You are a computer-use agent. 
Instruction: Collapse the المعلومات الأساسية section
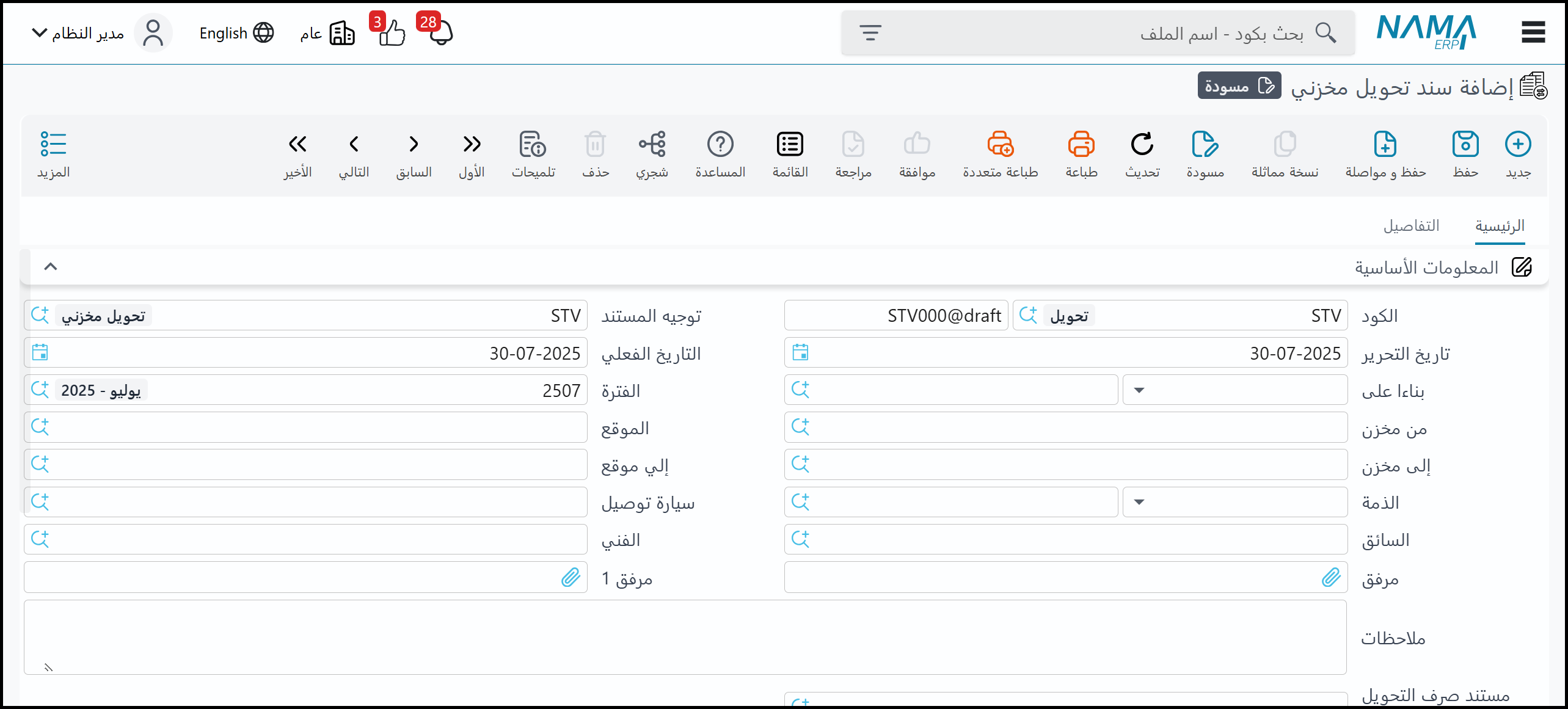tap(51, 267)
